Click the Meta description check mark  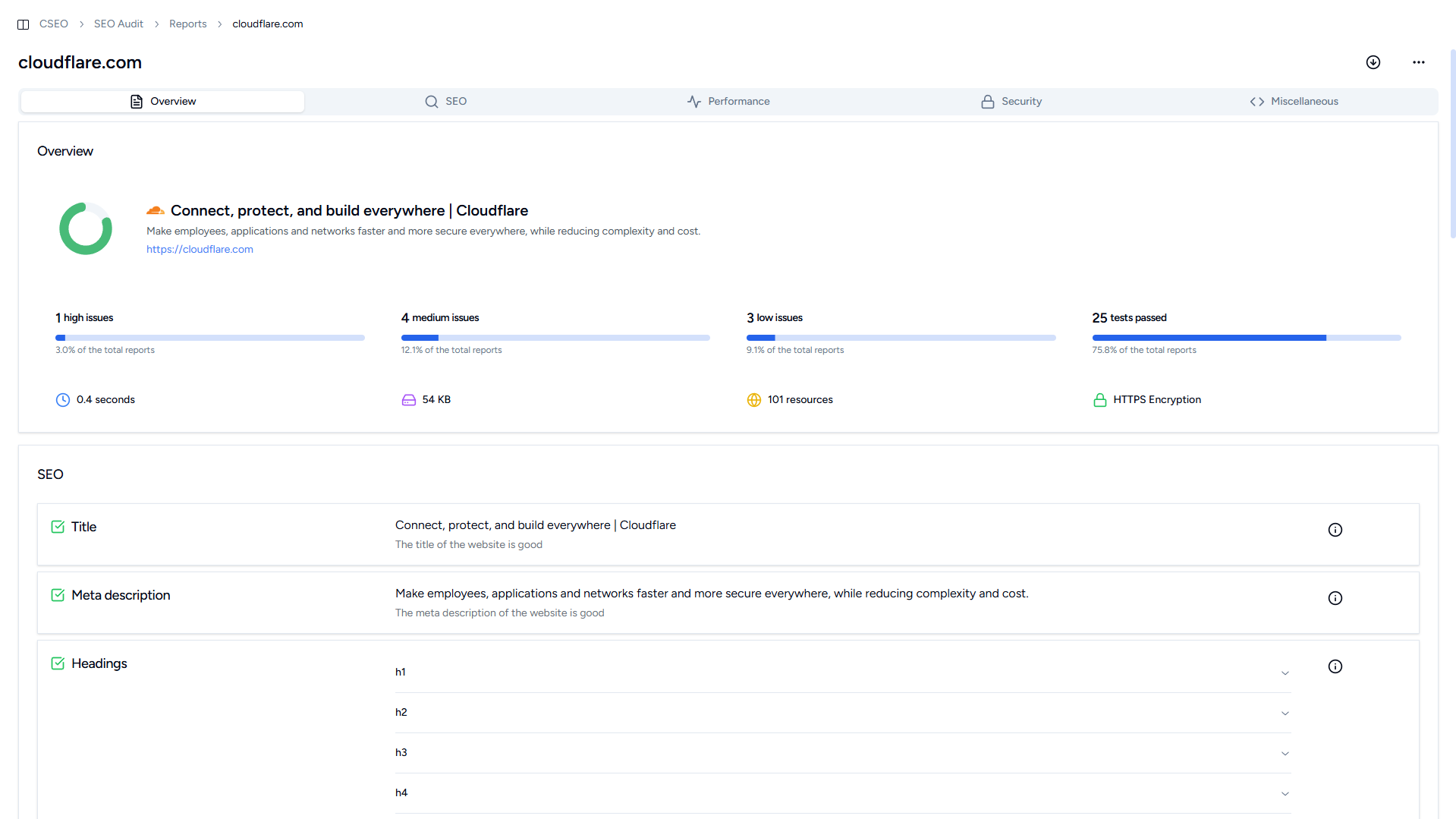click(x=58, y=595)
